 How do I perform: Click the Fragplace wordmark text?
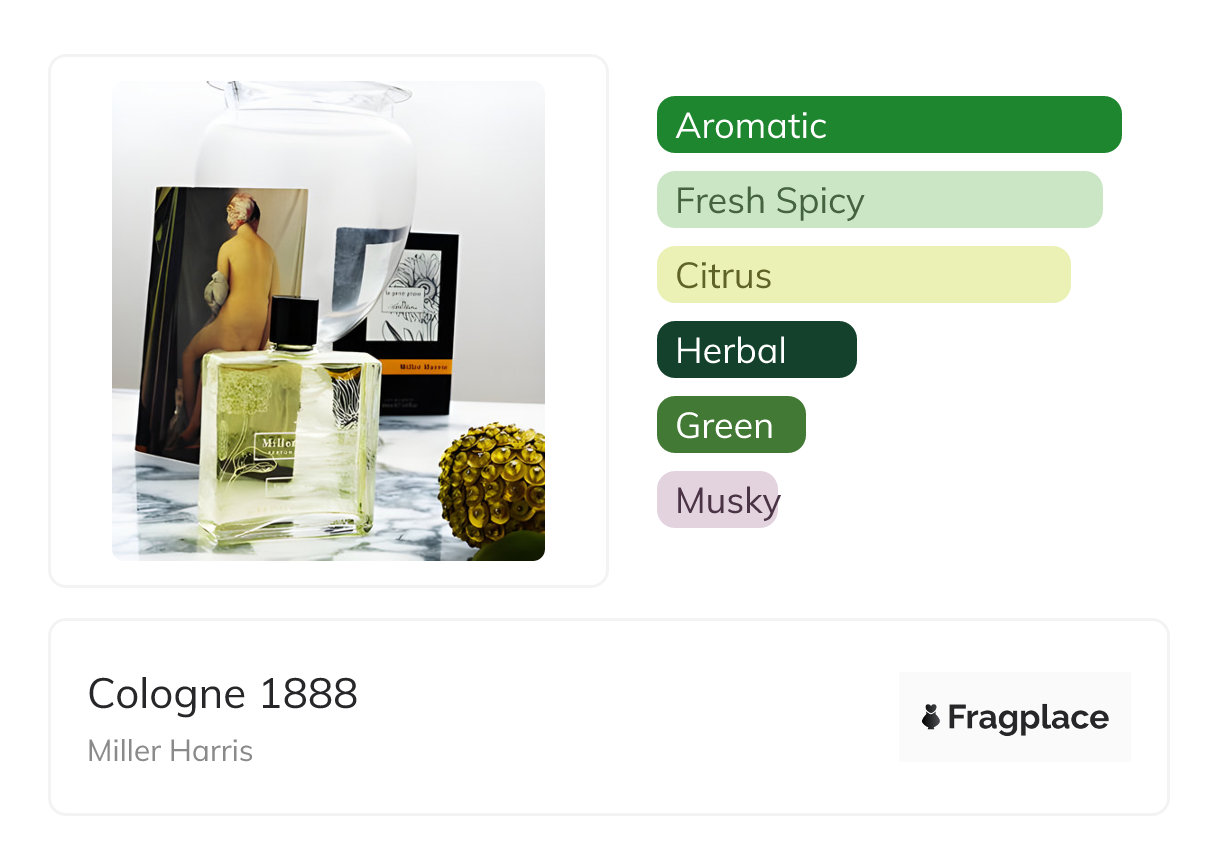(1028, 718)
